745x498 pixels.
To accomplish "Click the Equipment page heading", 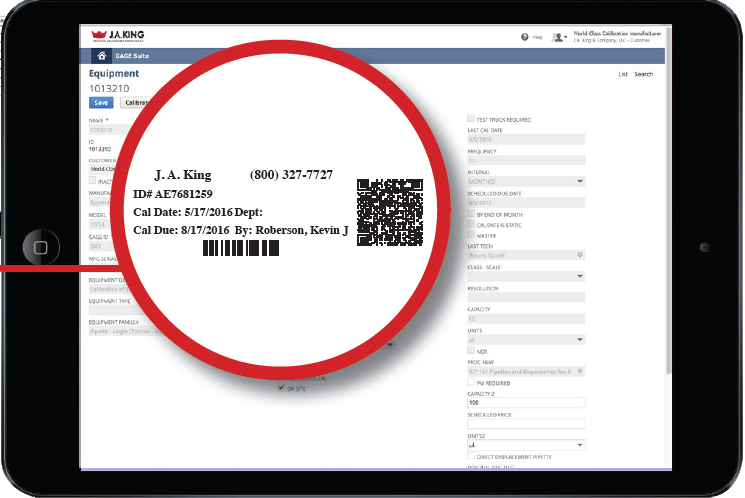I will coord(114,73).
